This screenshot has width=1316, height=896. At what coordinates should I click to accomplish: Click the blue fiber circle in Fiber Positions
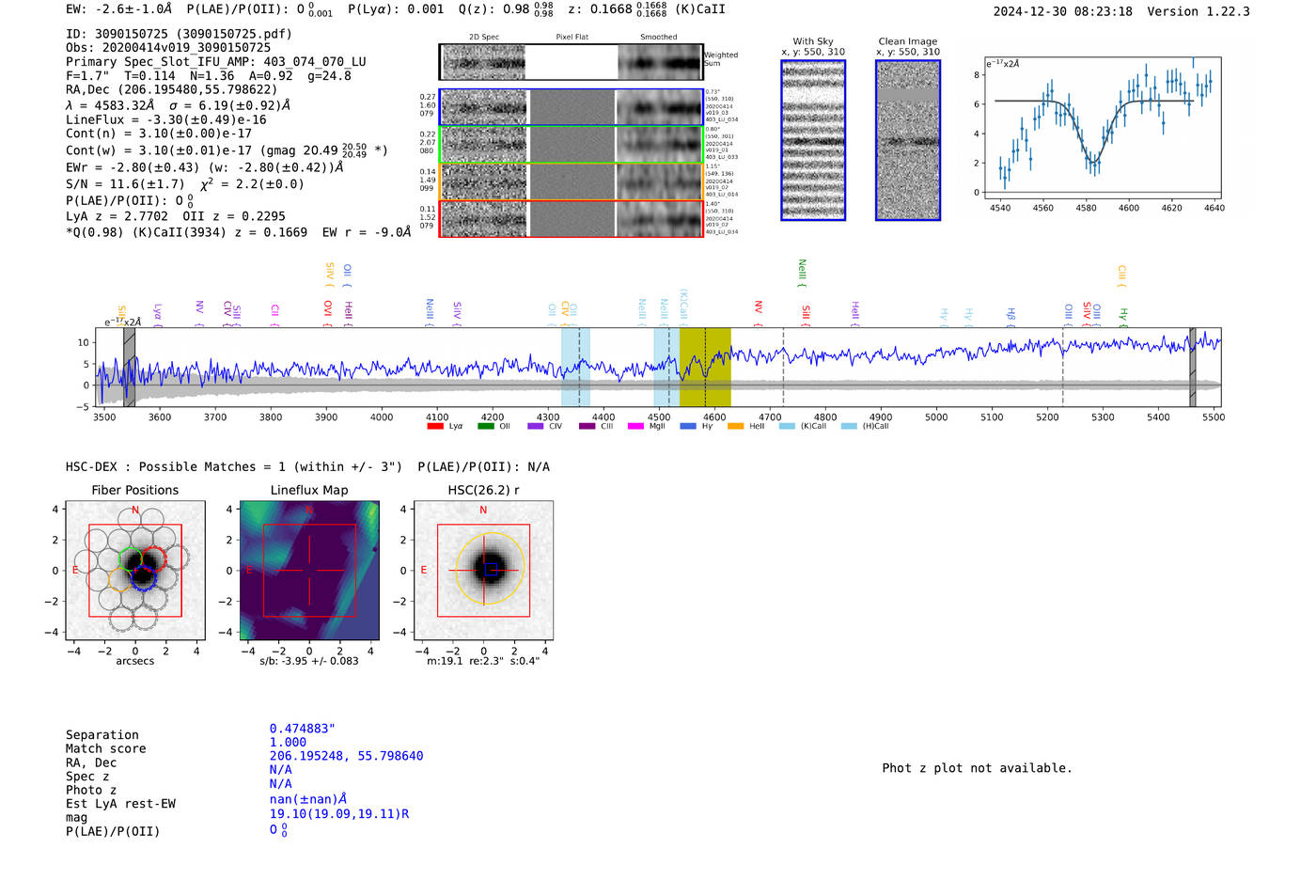pos(143,578)
